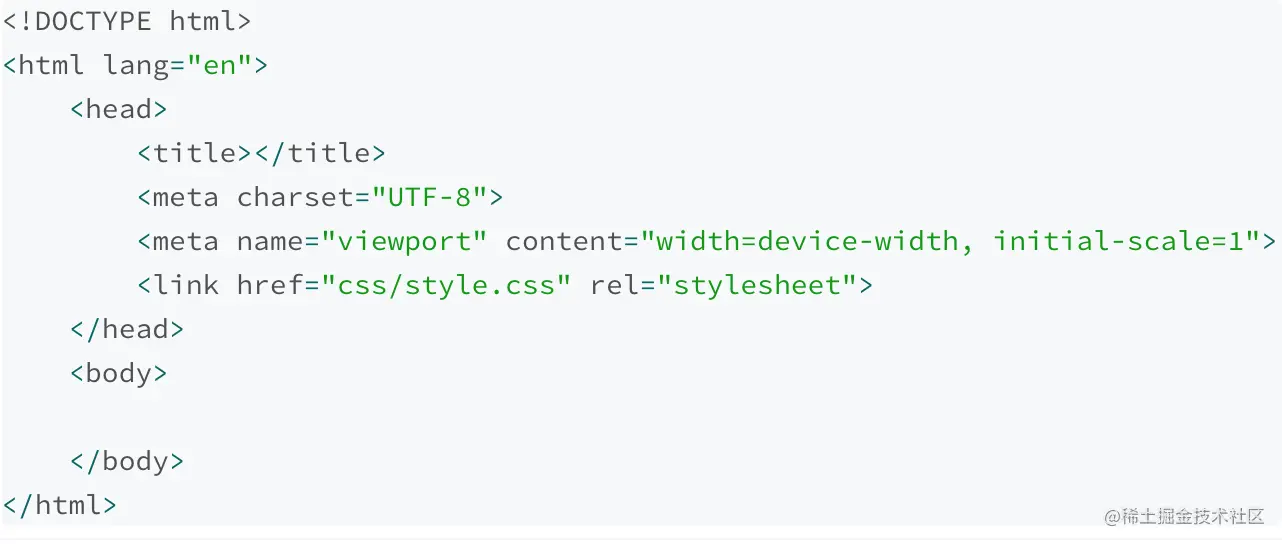Click the "UTF-8" charset value
This screenshot has height=544, width=1282.
pos(429,197)
